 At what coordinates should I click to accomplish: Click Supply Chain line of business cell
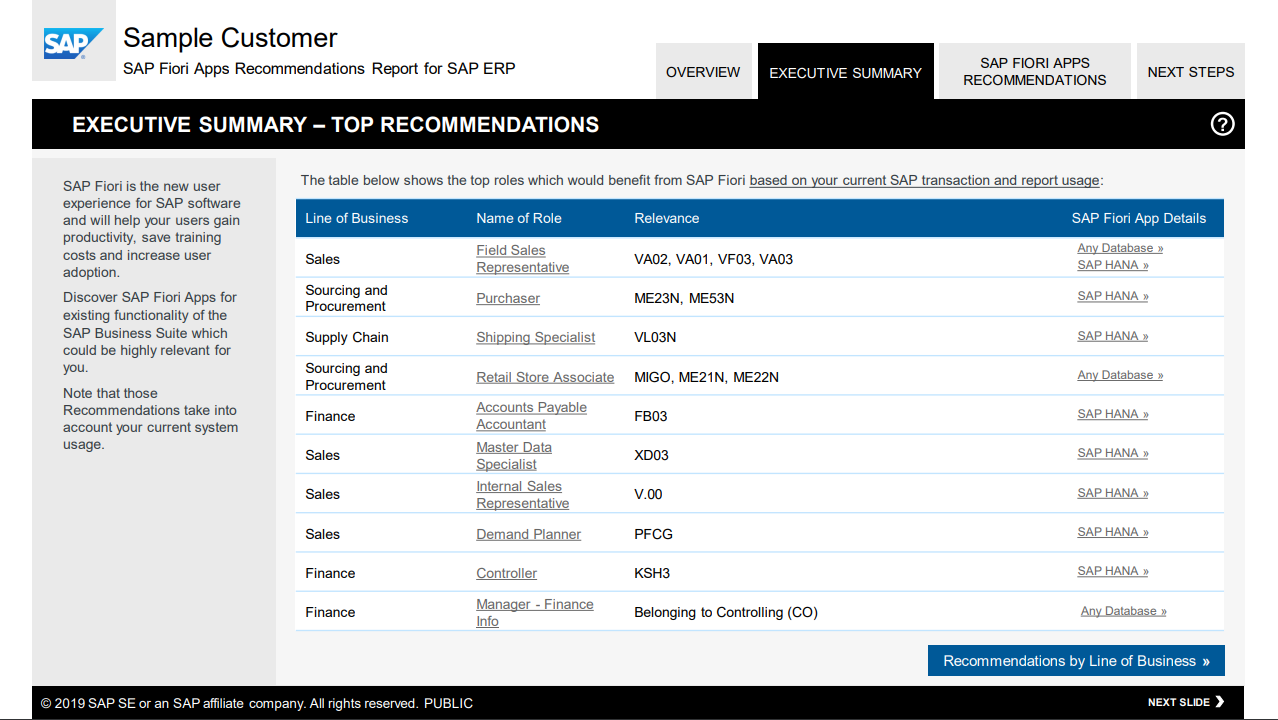(347, 337)
